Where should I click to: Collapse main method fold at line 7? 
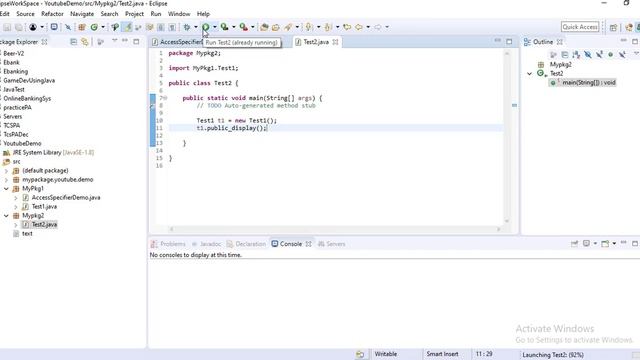(165, 98)
